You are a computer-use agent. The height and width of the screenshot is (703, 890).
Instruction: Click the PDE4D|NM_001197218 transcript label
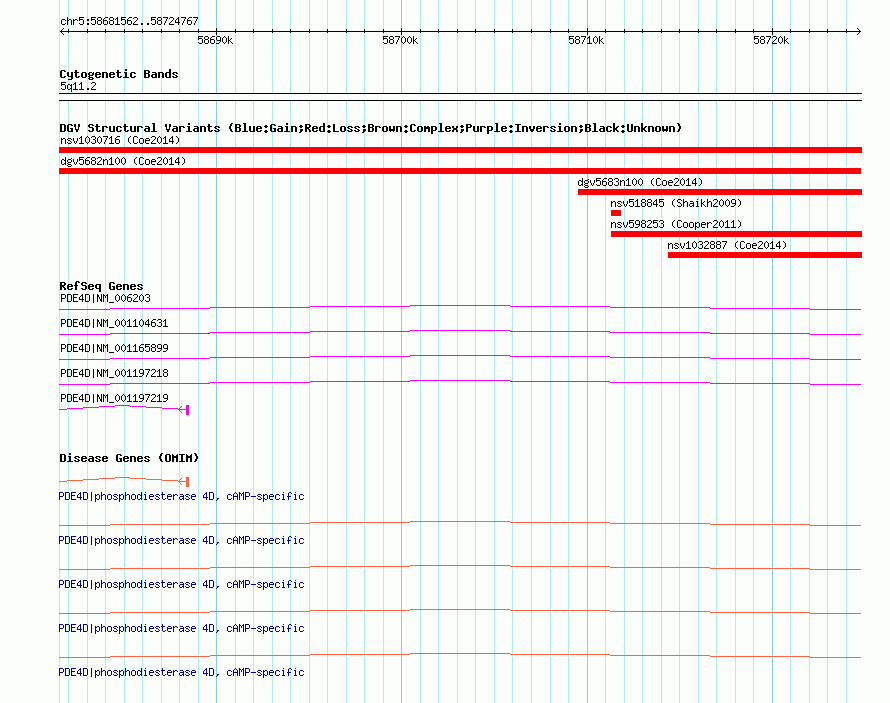click(114, 373)
